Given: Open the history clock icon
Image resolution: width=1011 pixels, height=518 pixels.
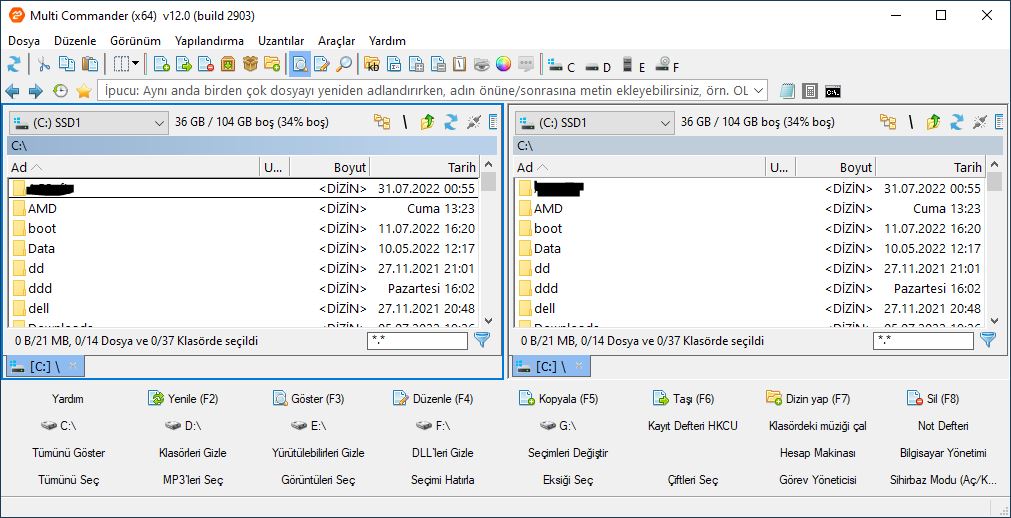Looking at the screenshot, I should pyautogui.click(x=60, y=91).
